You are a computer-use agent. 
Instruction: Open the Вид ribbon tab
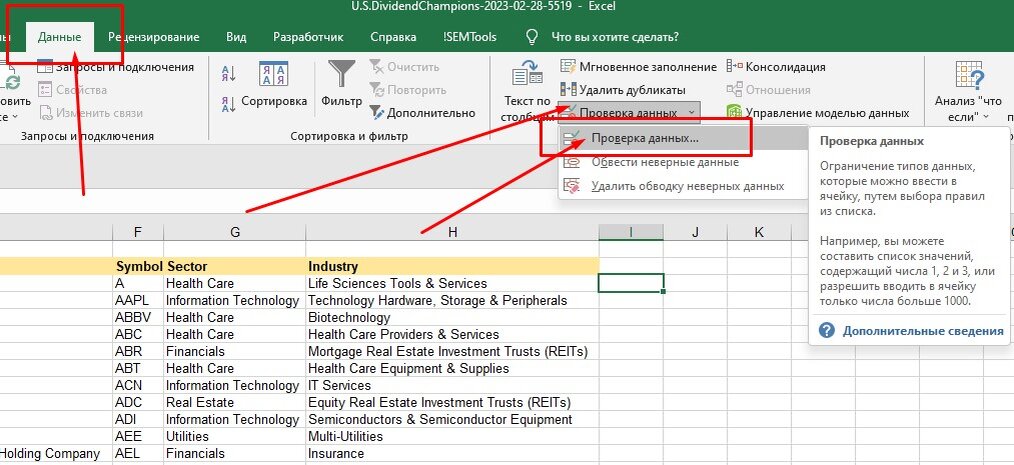(236, 37)
